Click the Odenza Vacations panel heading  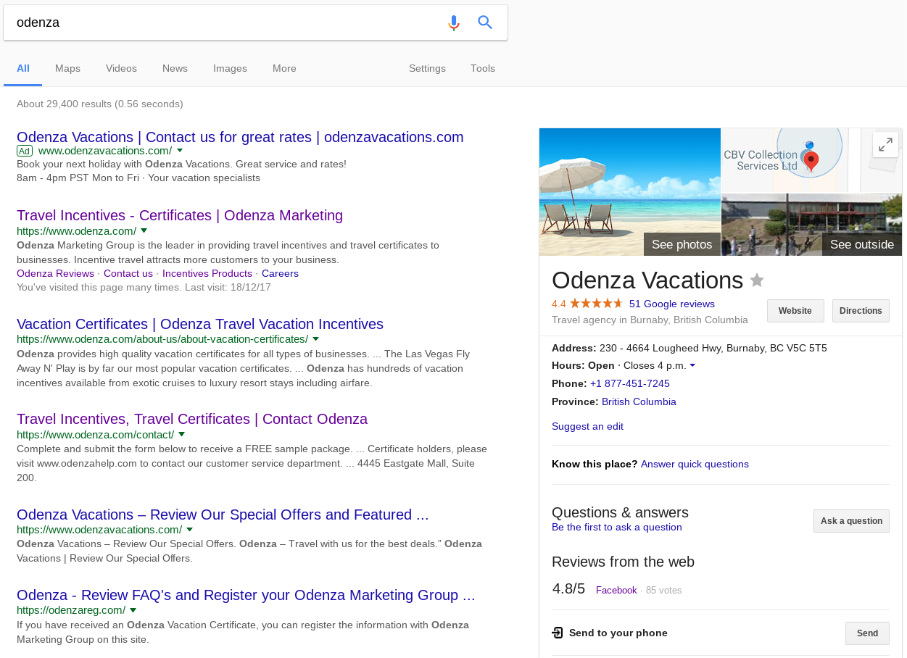click(647, 280)
